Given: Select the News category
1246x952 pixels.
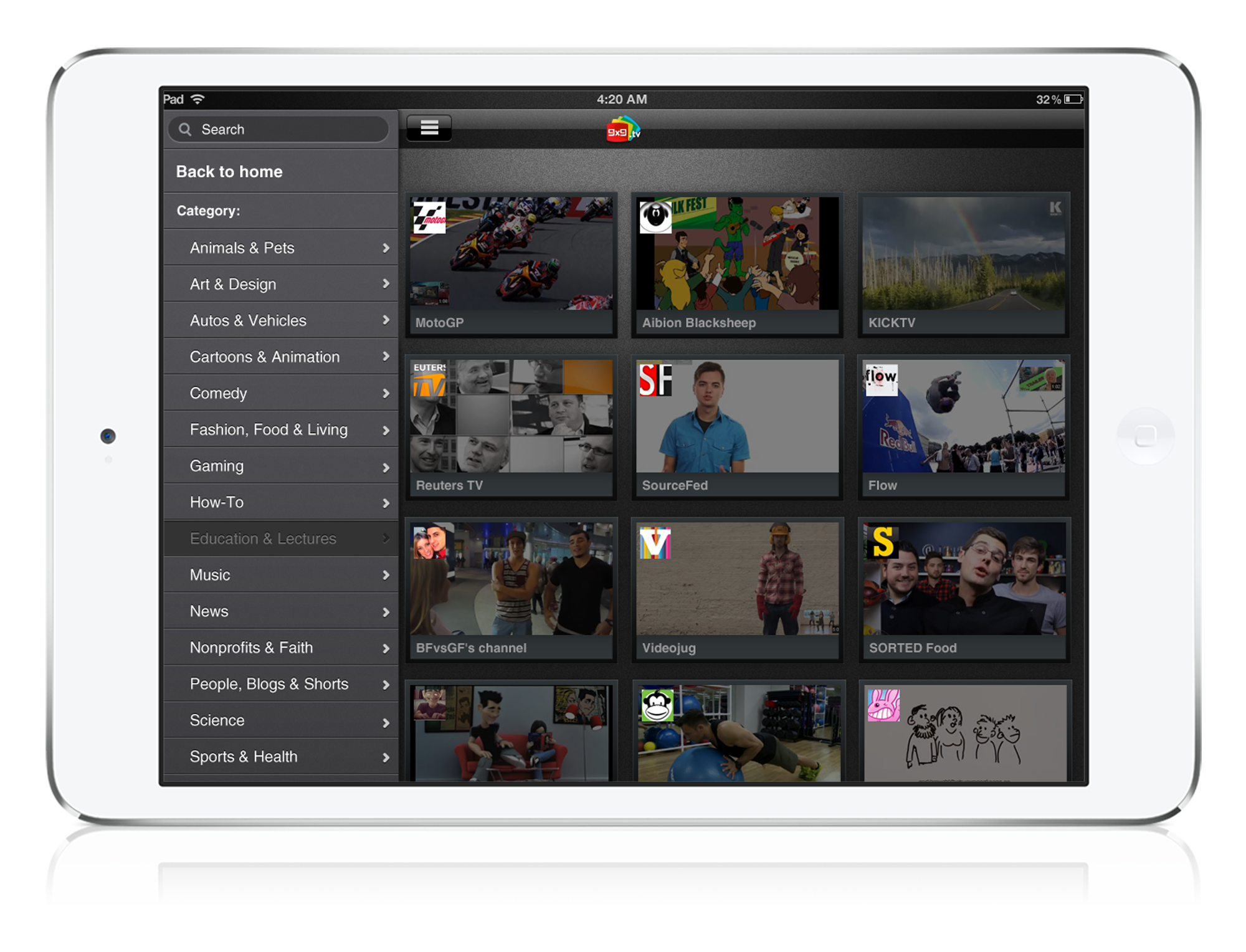Looking at the screenshot, I should 209,611.
